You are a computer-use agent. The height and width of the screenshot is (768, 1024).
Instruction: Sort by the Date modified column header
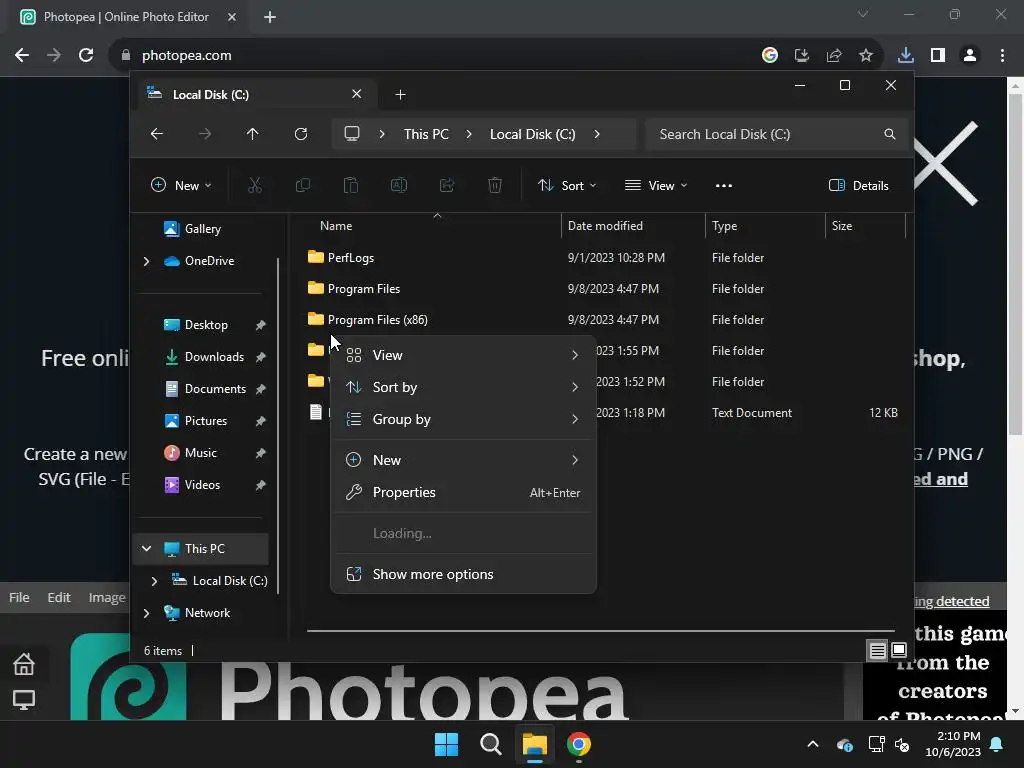[633, 226]
